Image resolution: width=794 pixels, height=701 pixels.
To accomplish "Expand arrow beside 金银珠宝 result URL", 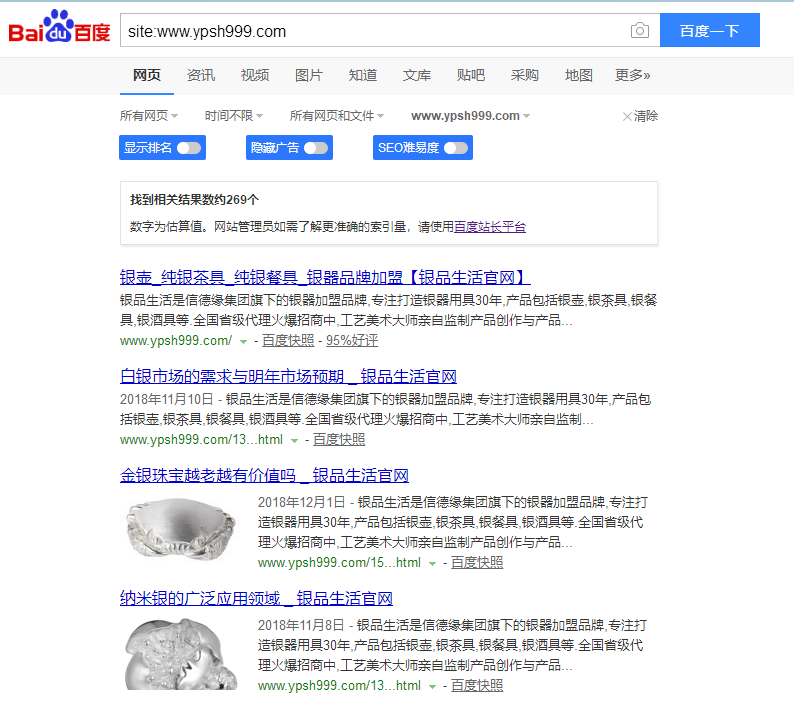I will (432, 564).
